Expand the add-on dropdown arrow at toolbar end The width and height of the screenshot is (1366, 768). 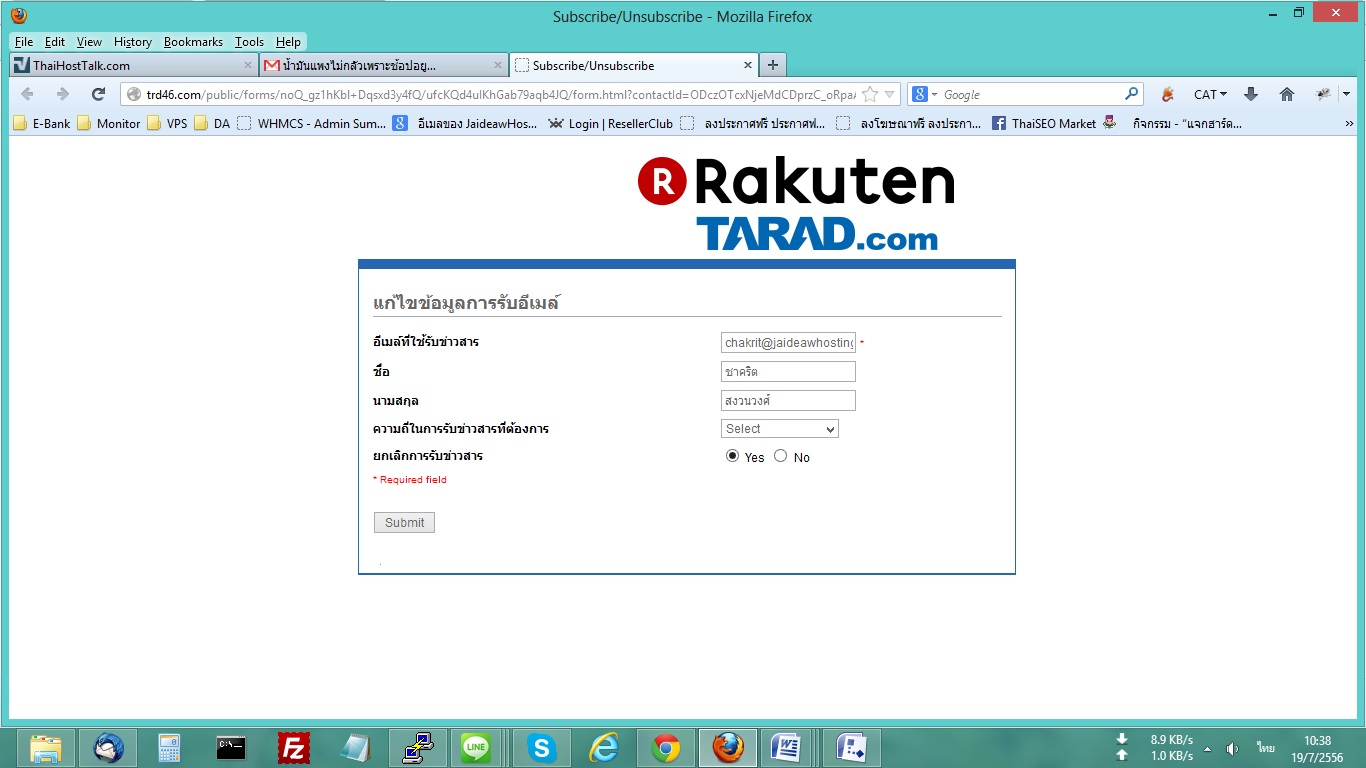click(x=1346, y=94)
